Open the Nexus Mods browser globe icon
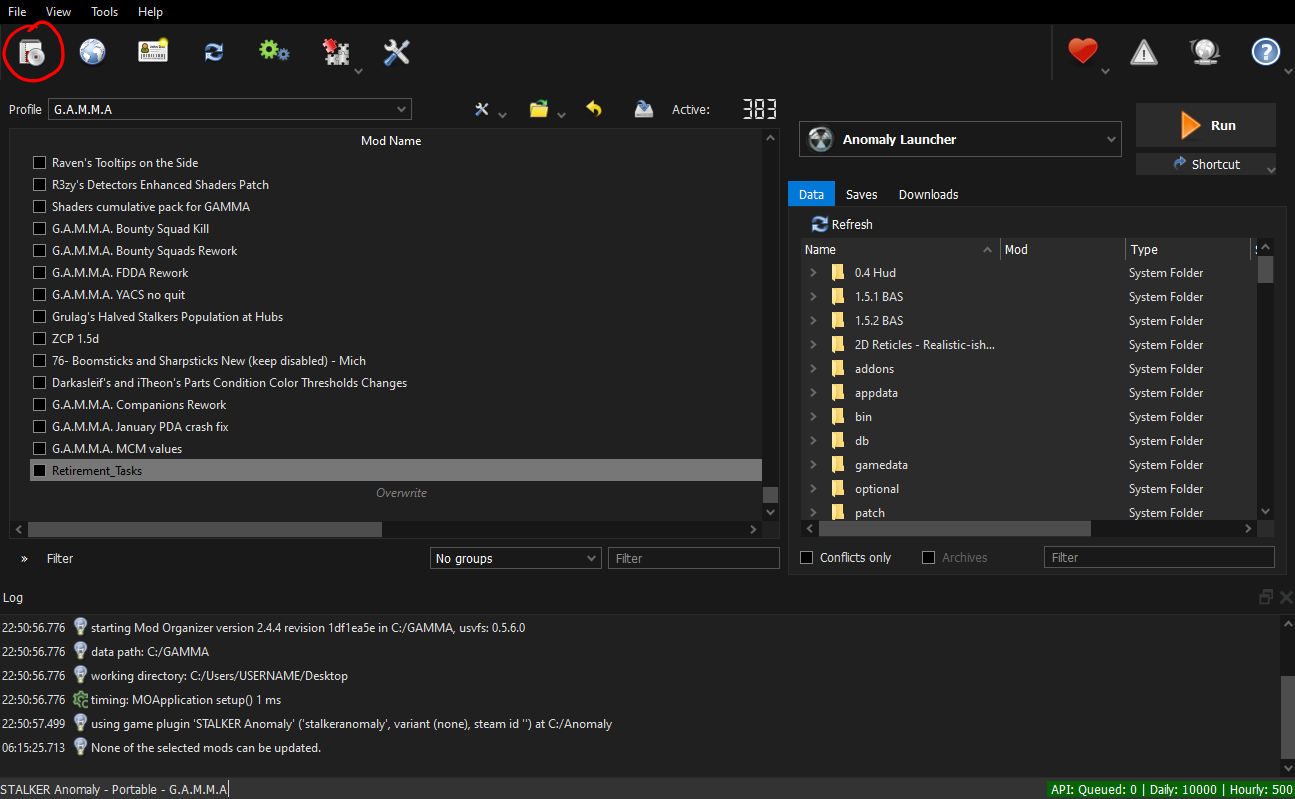1295x799 pixels. (92, 52)
